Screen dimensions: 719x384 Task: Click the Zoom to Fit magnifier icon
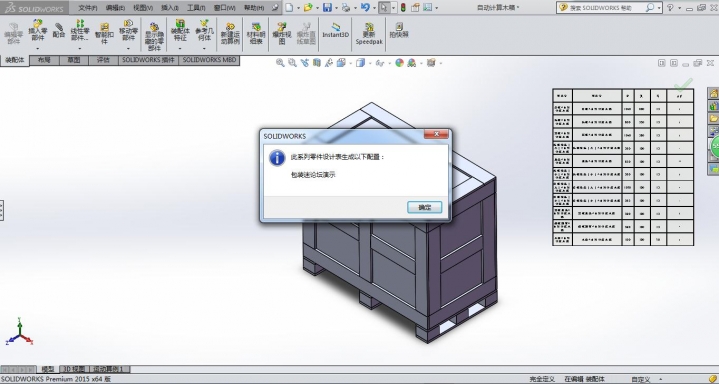280,63
